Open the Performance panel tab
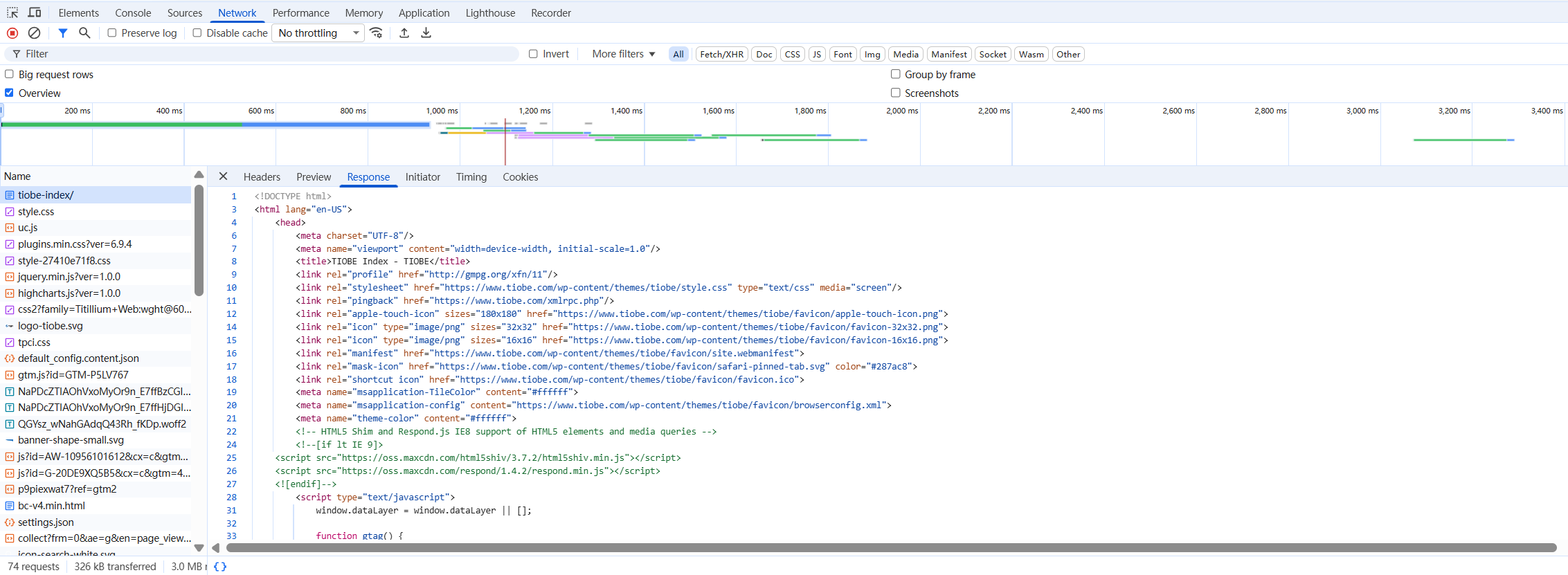Image resolution: width=1568 pixels, height=575 pixels. click(301, 12)
